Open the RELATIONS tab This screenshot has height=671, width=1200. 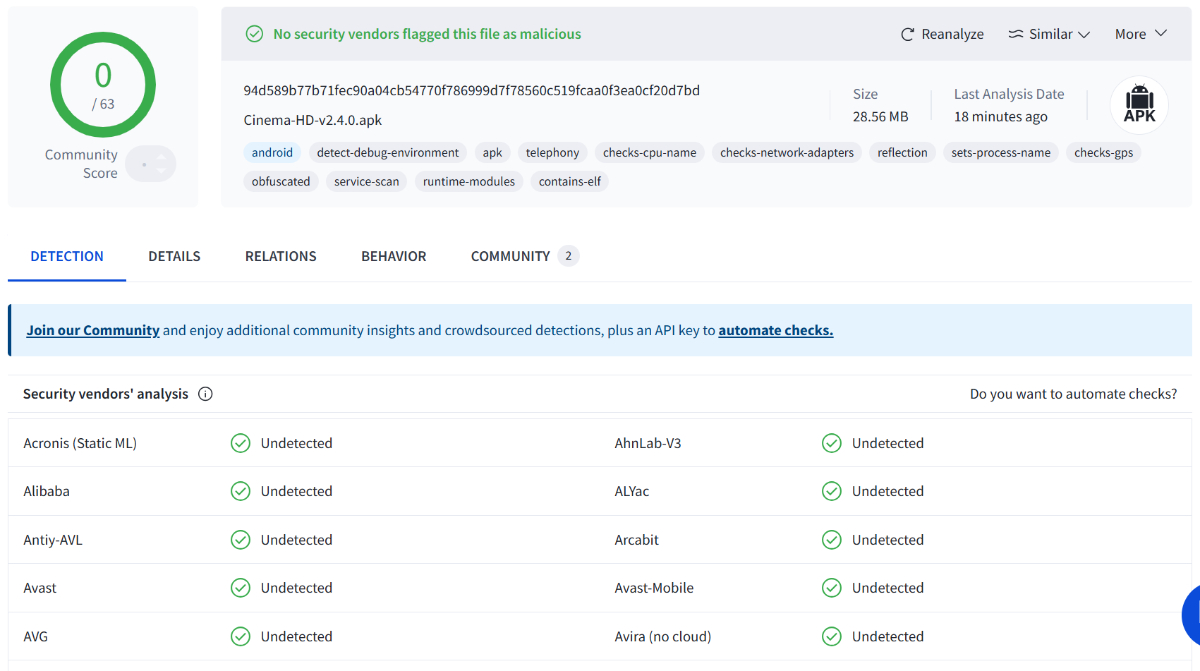tap(281, 256)
